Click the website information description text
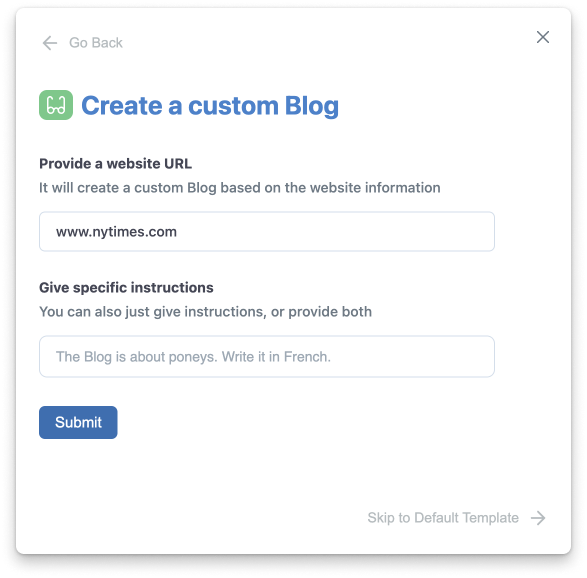Image resolution: width=587 pixels, height=578 pixels. point(240,188)
